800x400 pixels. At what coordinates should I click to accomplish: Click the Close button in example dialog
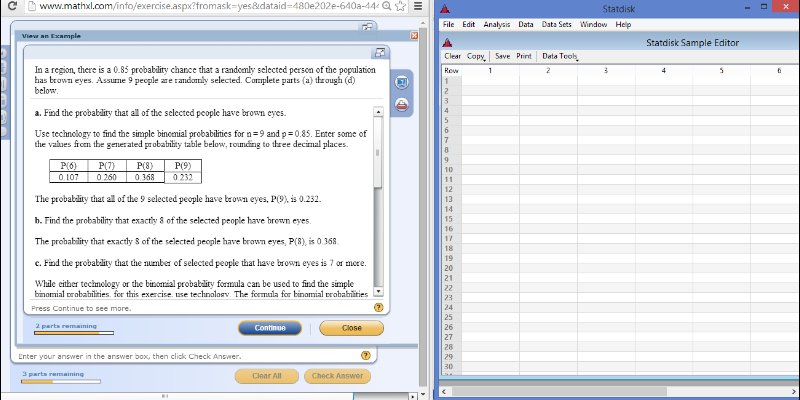(352, 328)
